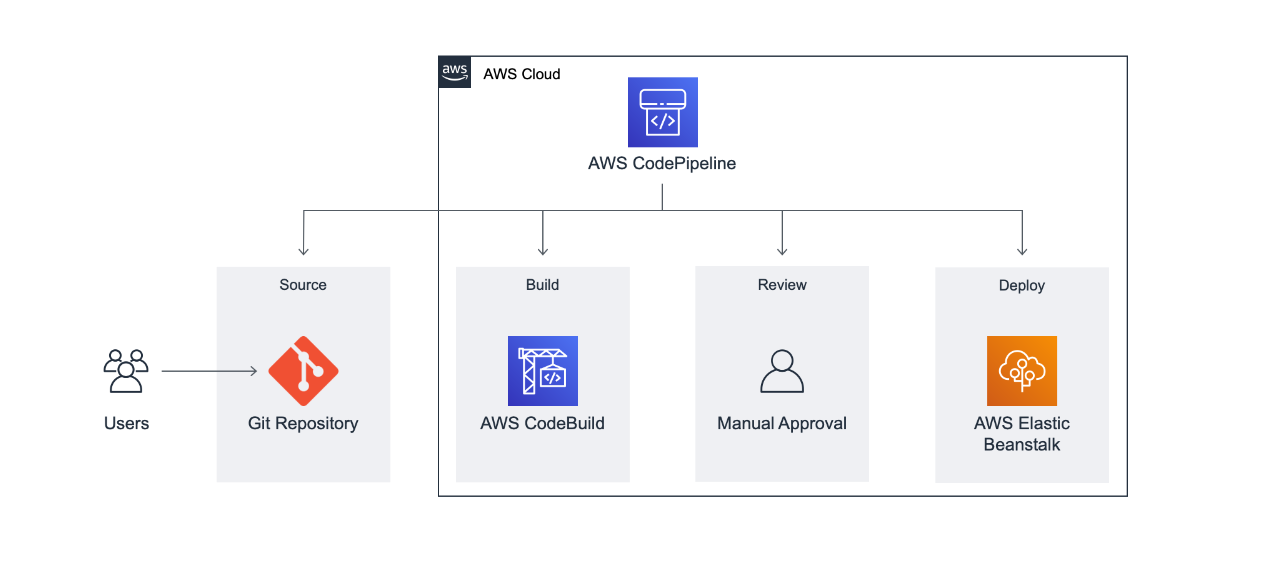Click the "Review" stage heading
This screenshot has height=587, width=1263.
tap(782, 285)
